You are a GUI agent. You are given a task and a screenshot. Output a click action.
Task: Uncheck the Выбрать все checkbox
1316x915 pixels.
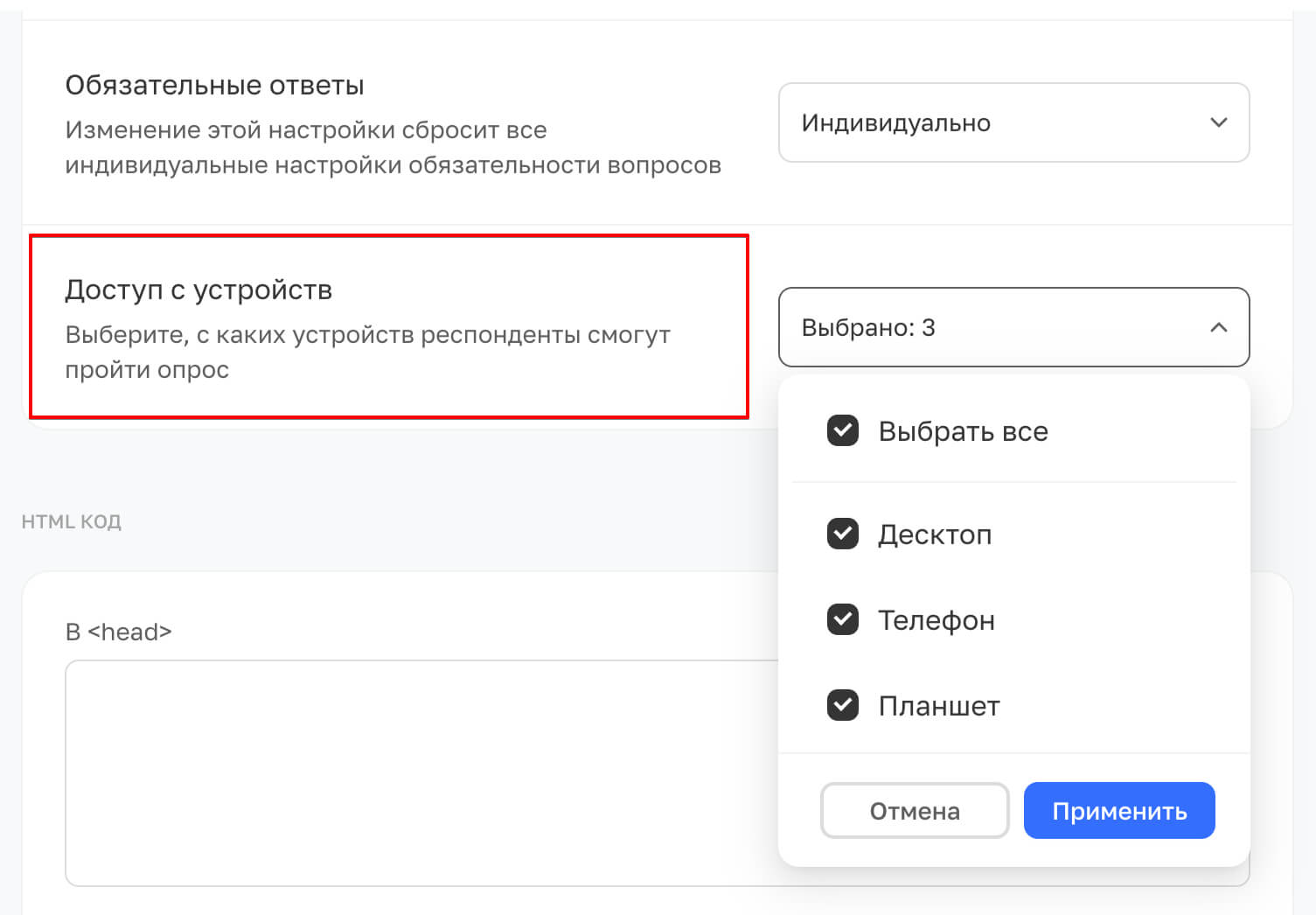tap(843, 430)
